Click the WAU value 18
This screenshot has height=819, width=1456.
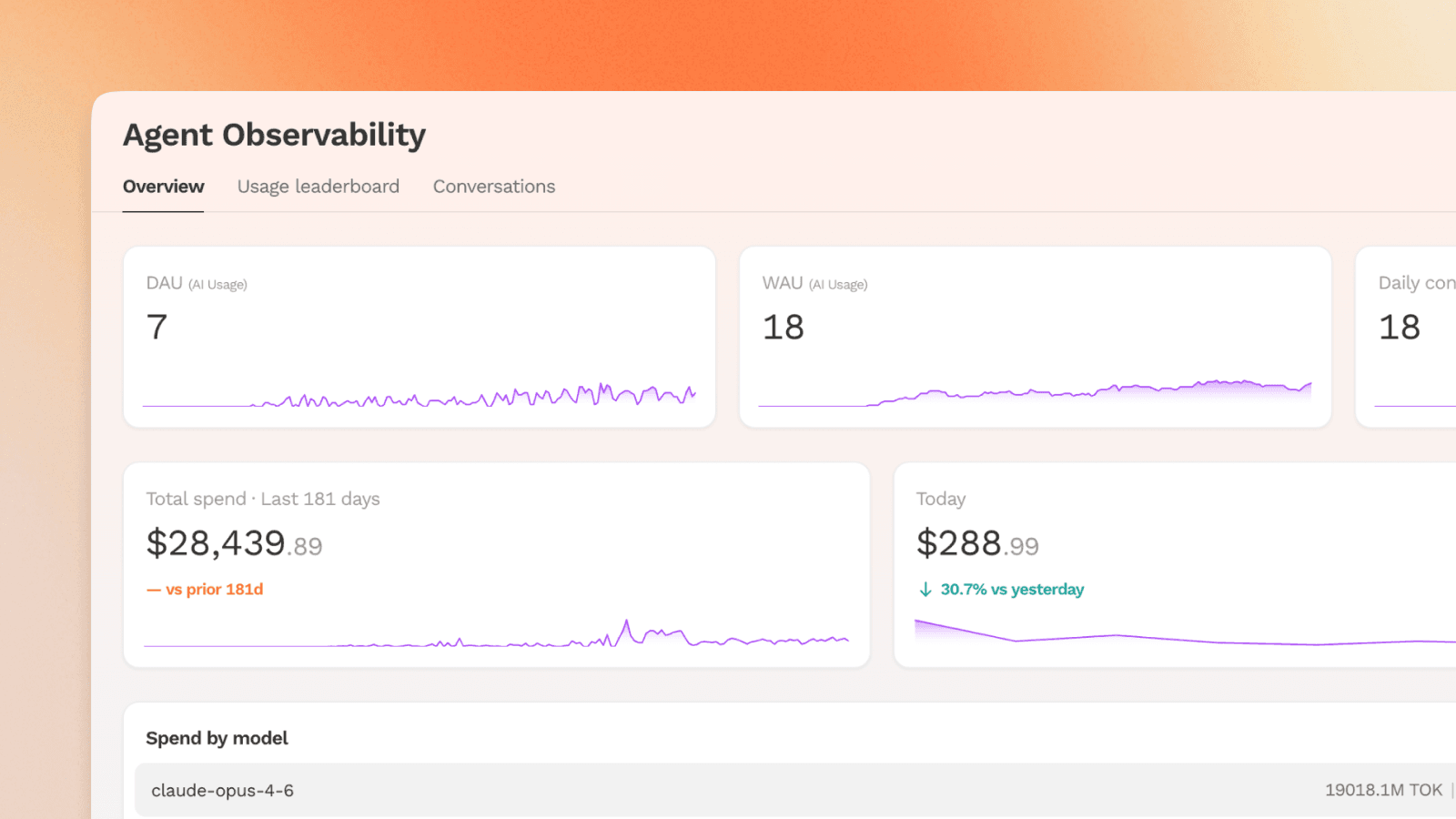click(784, 327)
